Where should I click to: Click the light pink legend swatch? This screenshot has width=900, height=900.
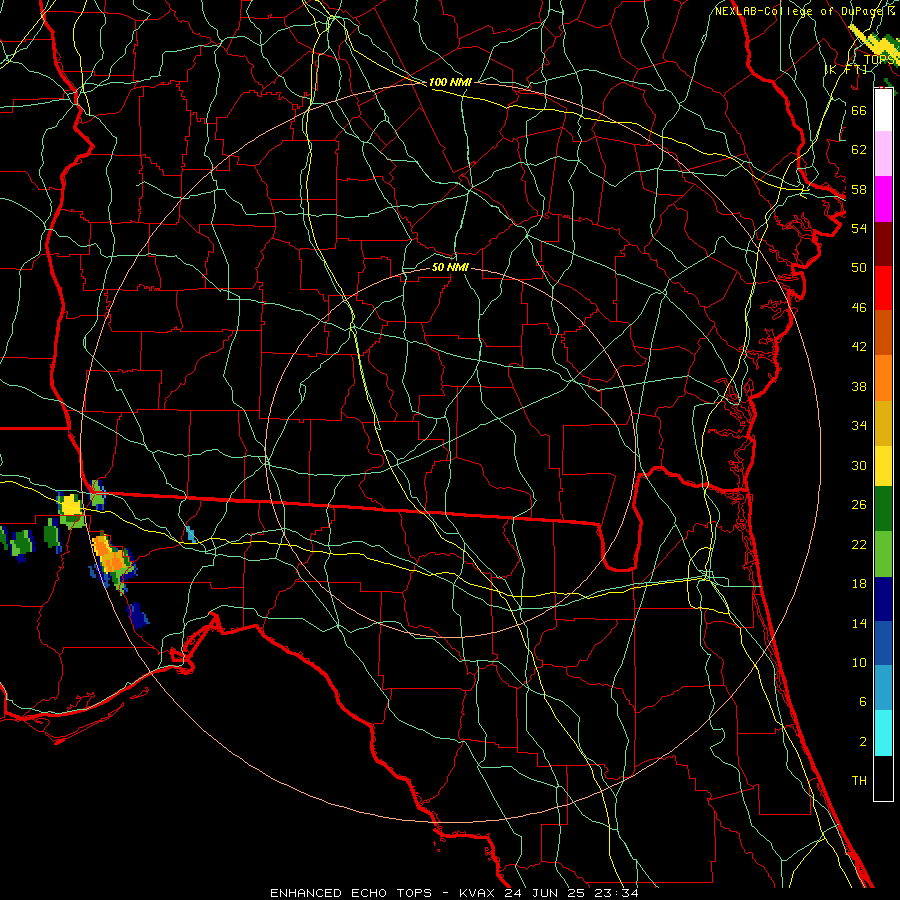point(883,154)
